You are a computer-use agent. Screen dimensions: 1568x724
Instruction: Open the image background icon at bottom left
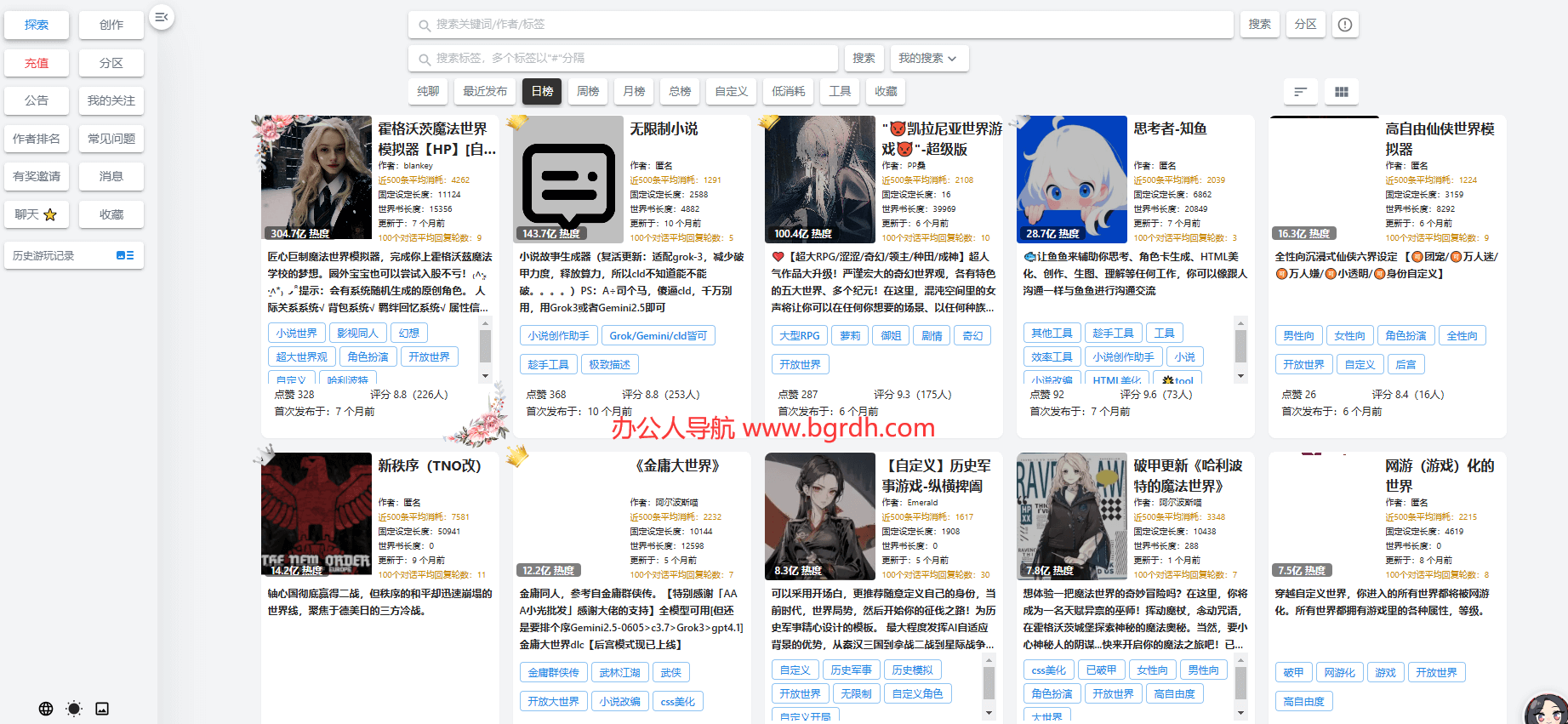point(102,709)
